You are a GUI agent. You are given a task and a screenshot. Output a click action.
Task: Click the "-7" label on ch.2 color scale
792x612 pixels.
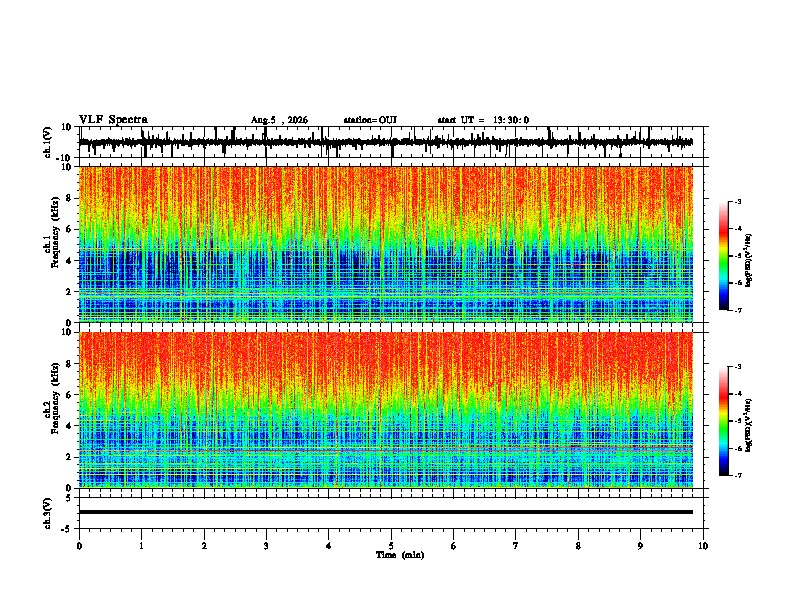pos(737,475)
